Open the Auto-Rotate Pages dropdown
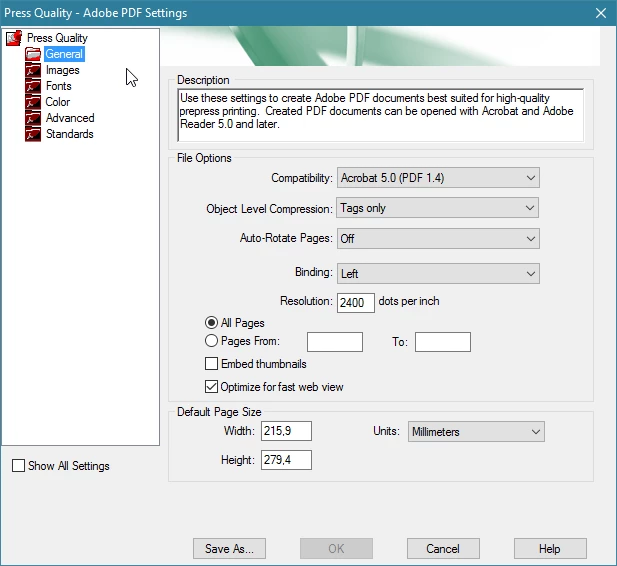The width and height of the screenshot is (617, 566). [x=438, y=239]
